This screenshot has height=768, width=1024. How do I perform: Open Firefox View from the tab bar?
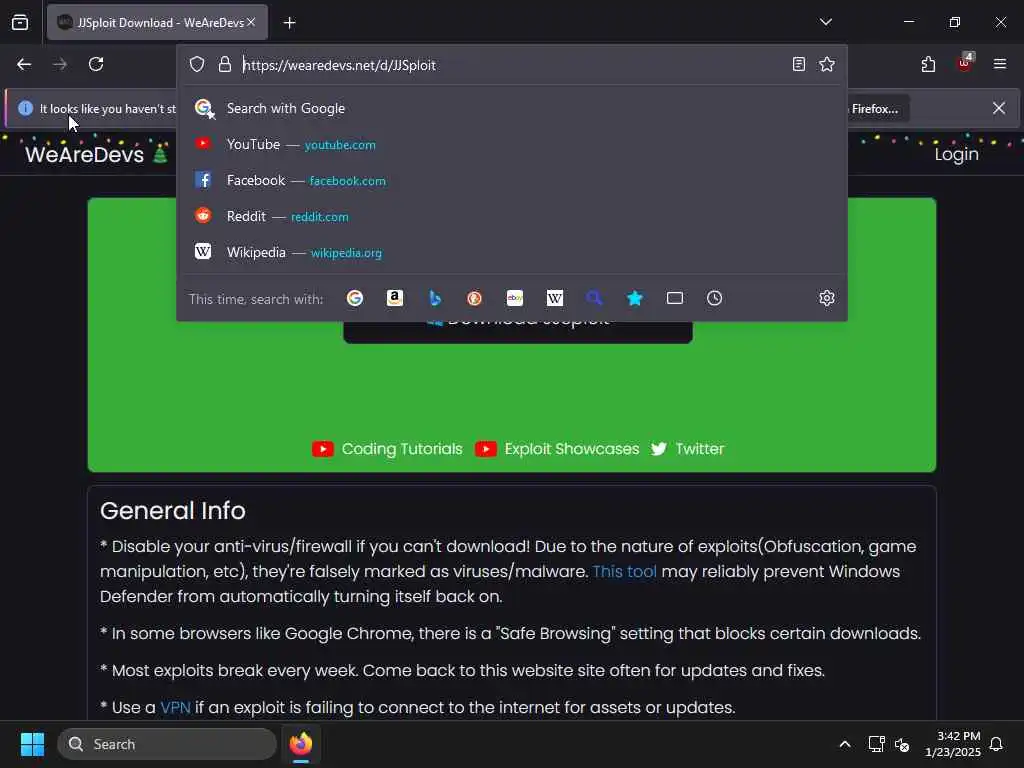tap(20, 23)
